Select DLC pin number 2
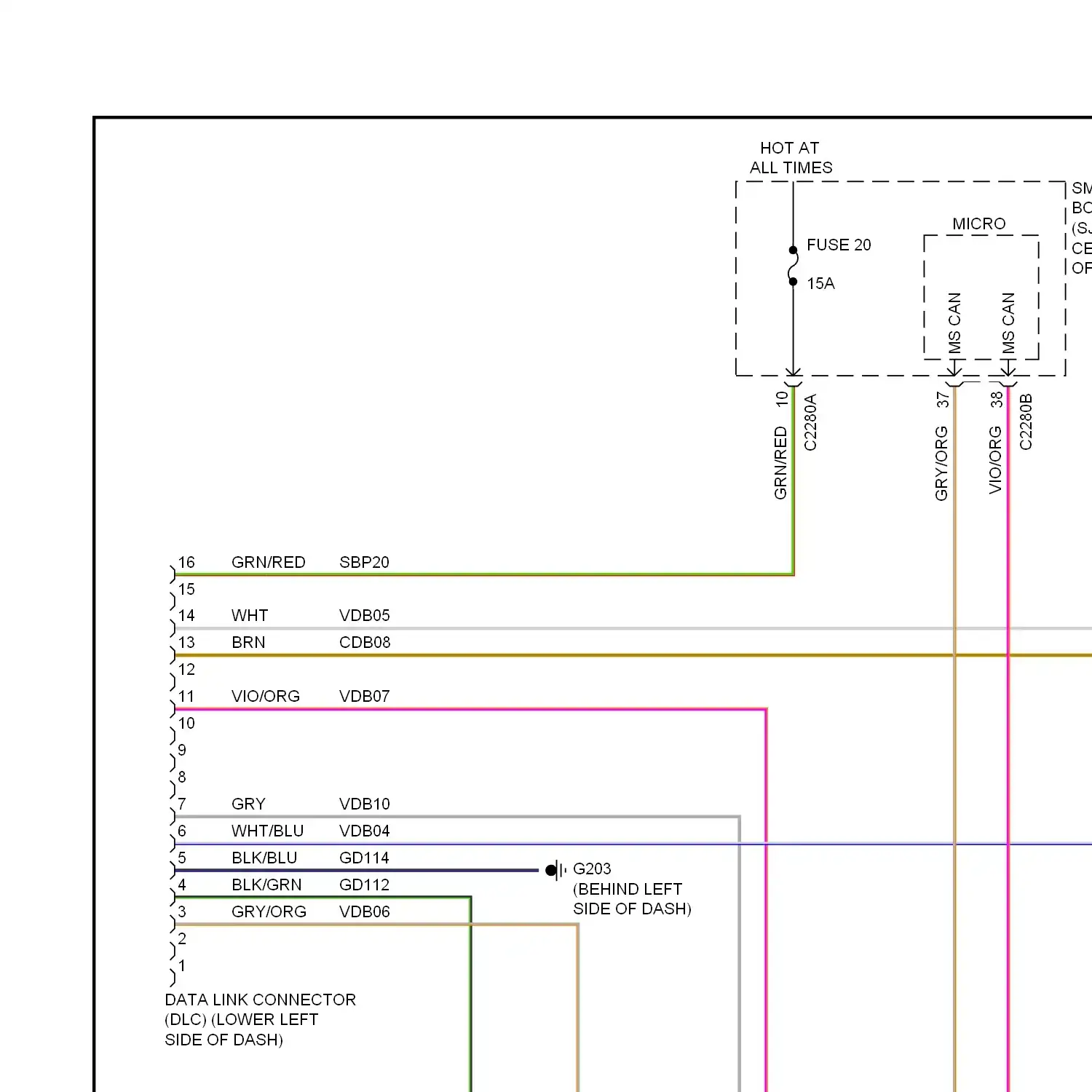 click(182, 938)
